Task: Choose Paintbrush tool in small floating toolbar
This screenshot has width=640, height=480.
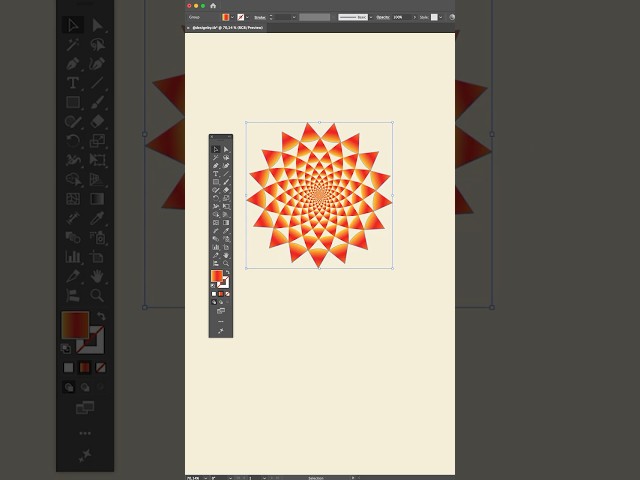Action: (226, 182)
